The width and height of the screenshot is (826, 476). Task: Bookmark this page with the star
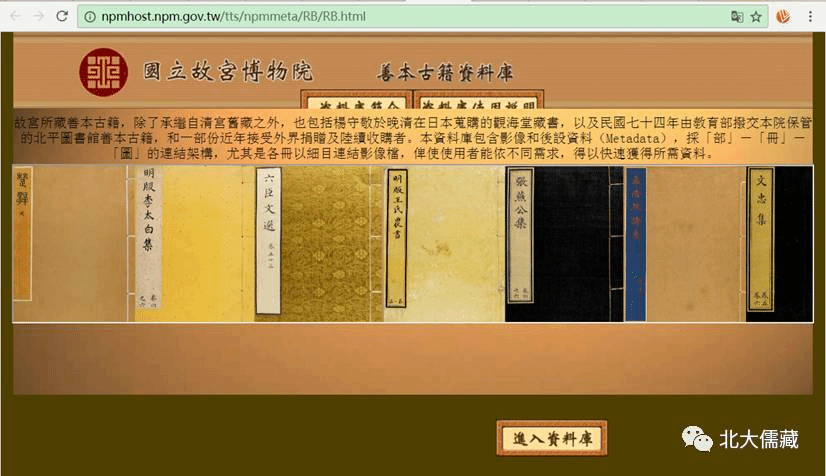coord(757,16)
